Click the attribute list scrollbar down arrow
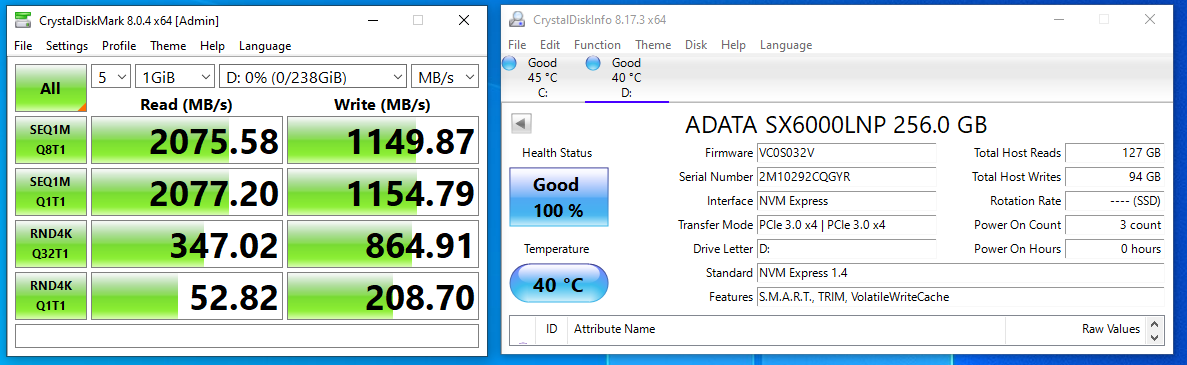Viewport: 1187px width, 365px height. click(x=1154, y=337)
